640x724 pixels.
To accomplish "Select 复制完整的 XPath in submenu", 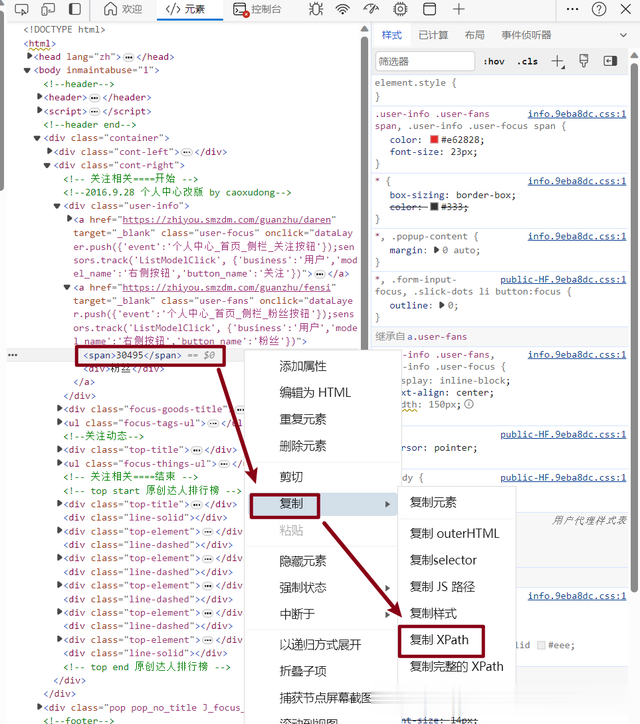I will click(457, 667).
